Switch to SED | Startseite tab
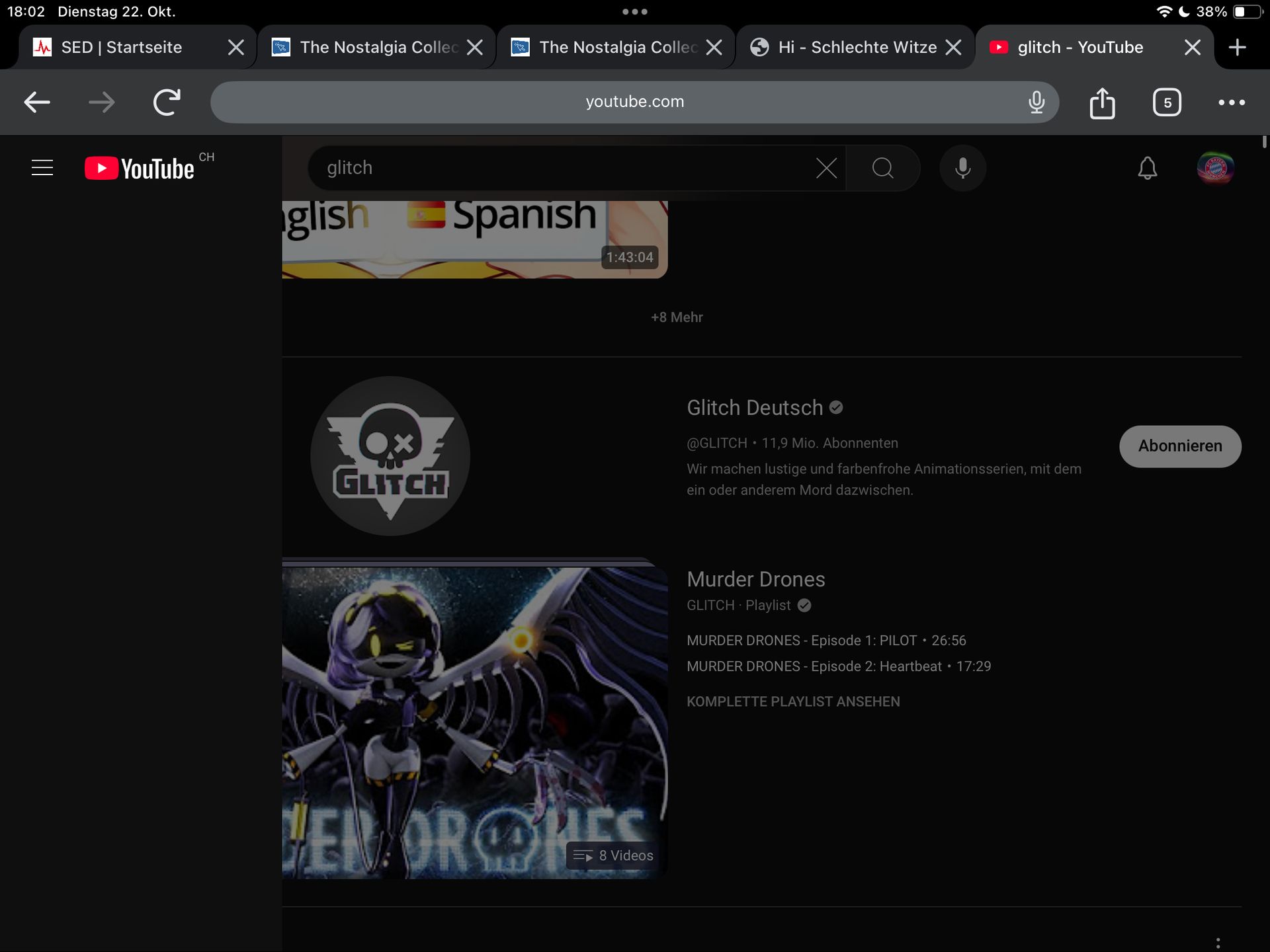 [x=122, y=48]
